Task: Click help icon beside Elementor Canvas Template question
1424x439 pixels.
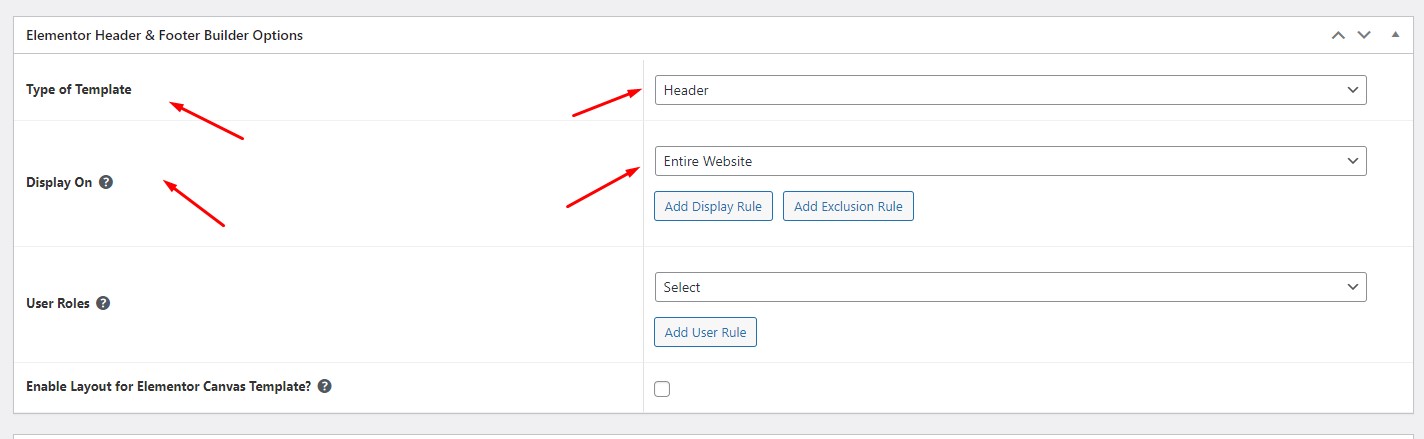Action: click(x=324, y=386)
